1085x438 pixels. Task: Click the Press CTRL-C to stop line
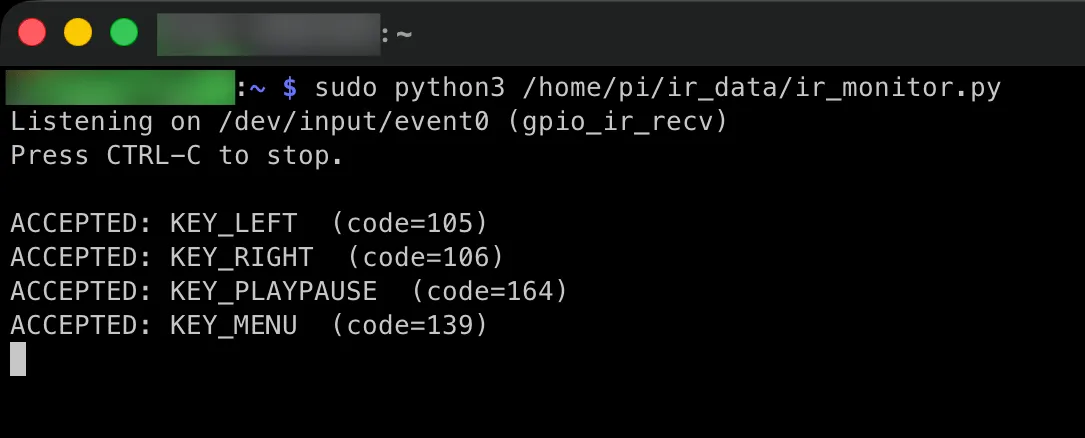[x=176, y=156]
